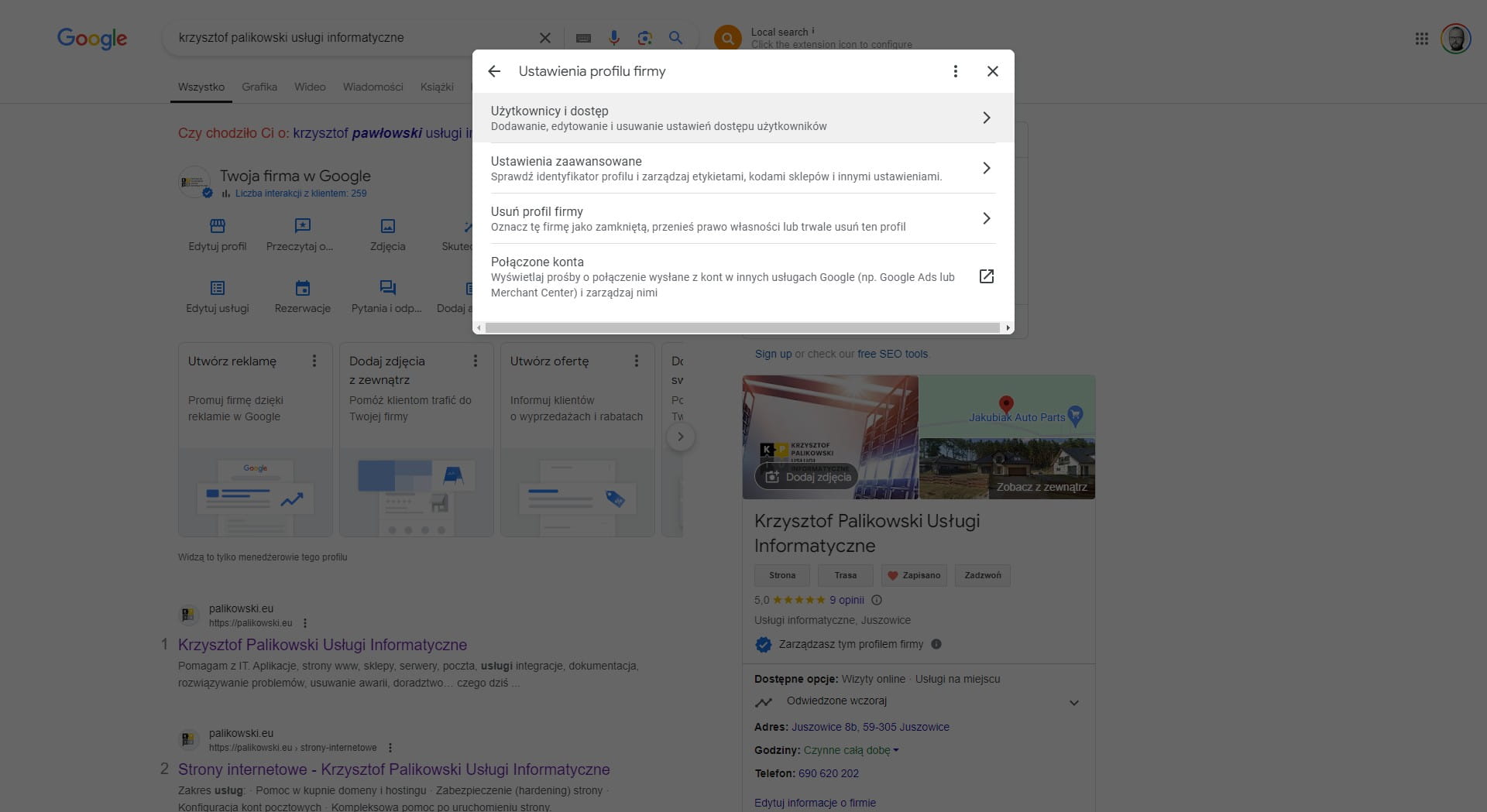Click the microphone voice search icon
Screen dimensions: 1487x812
coord(613,38)
